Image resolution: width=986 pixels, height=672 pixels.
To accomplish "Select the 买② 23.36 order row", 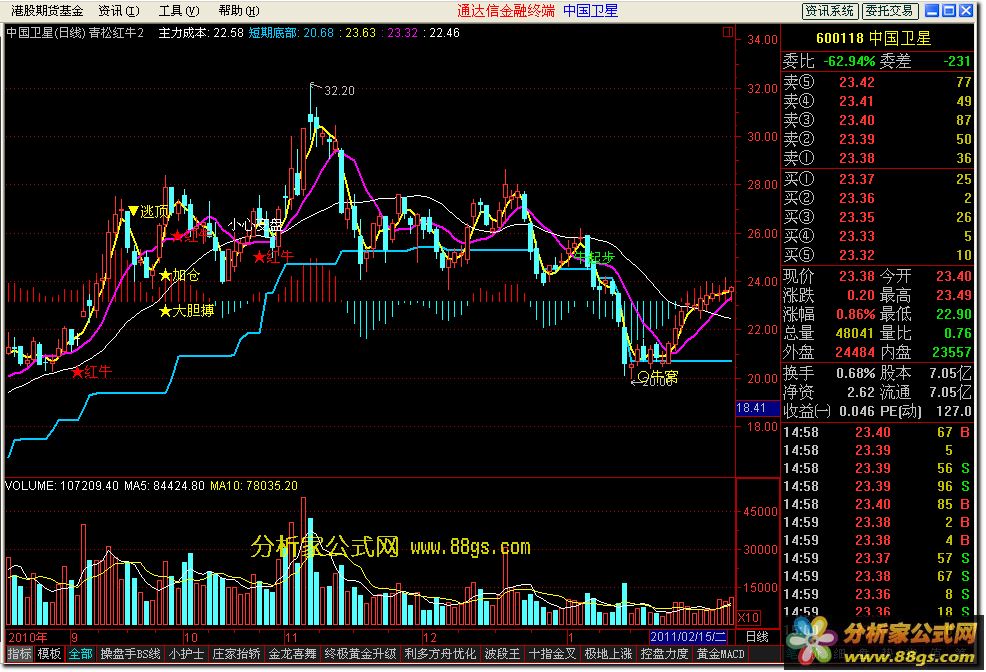I will [x=877, y=198].
